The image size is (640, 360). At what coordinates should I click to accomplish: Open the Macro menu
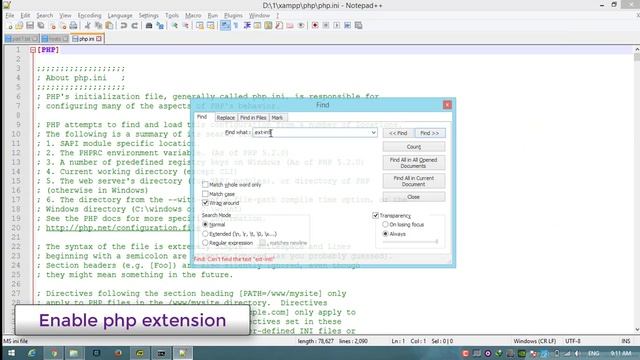193,16
